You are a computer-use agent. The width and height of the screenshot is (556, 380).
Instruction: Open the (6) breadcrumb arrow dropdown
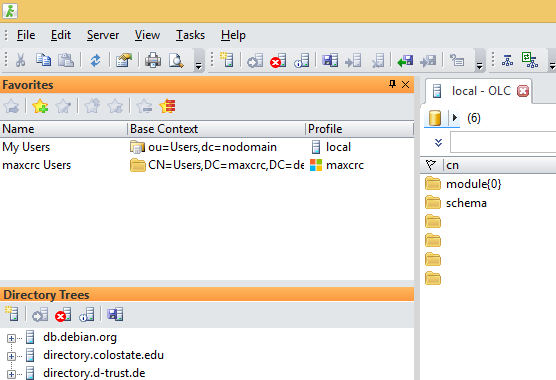tap(455, 117)
